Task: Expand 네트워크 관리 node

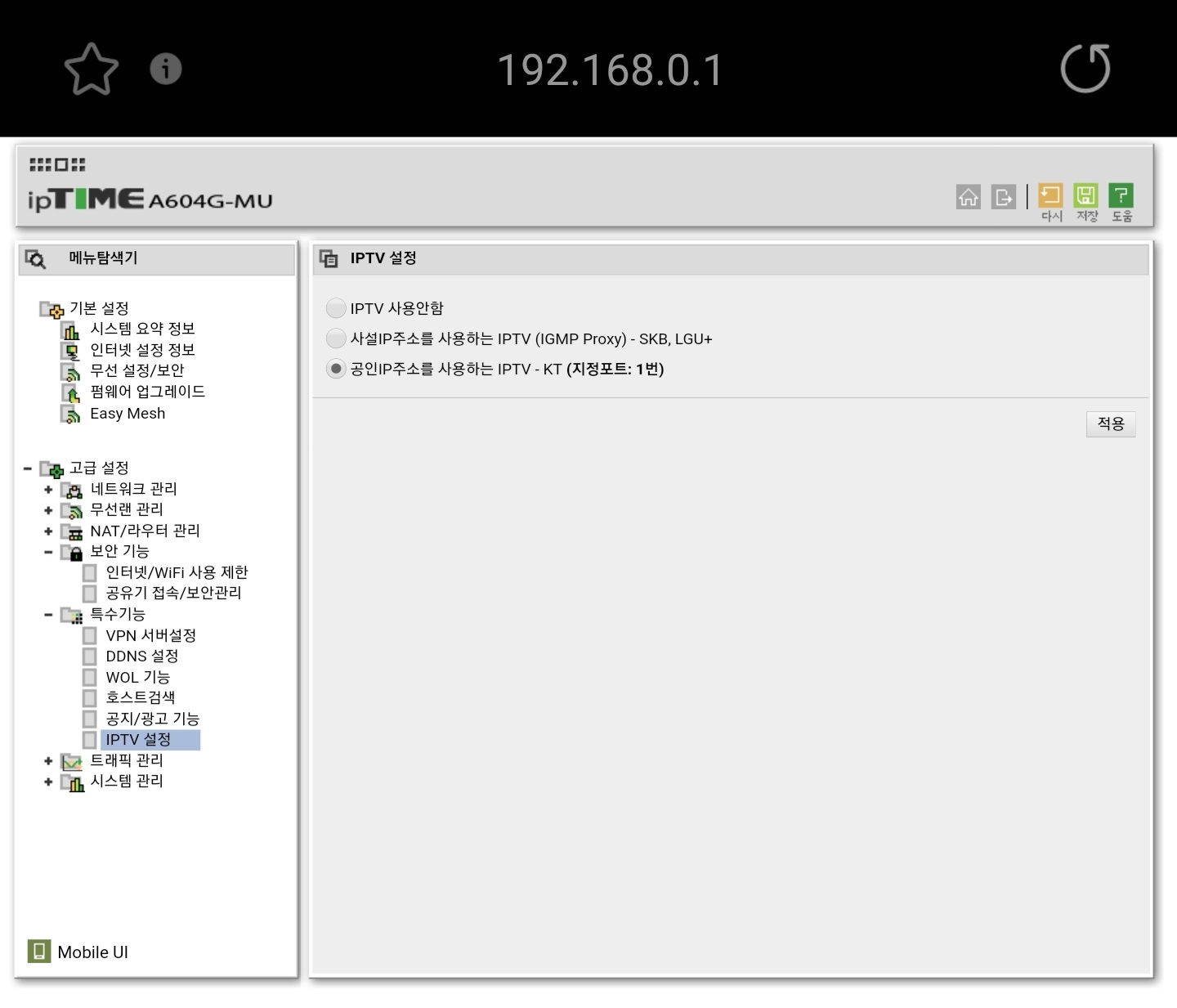Action: 48,490
